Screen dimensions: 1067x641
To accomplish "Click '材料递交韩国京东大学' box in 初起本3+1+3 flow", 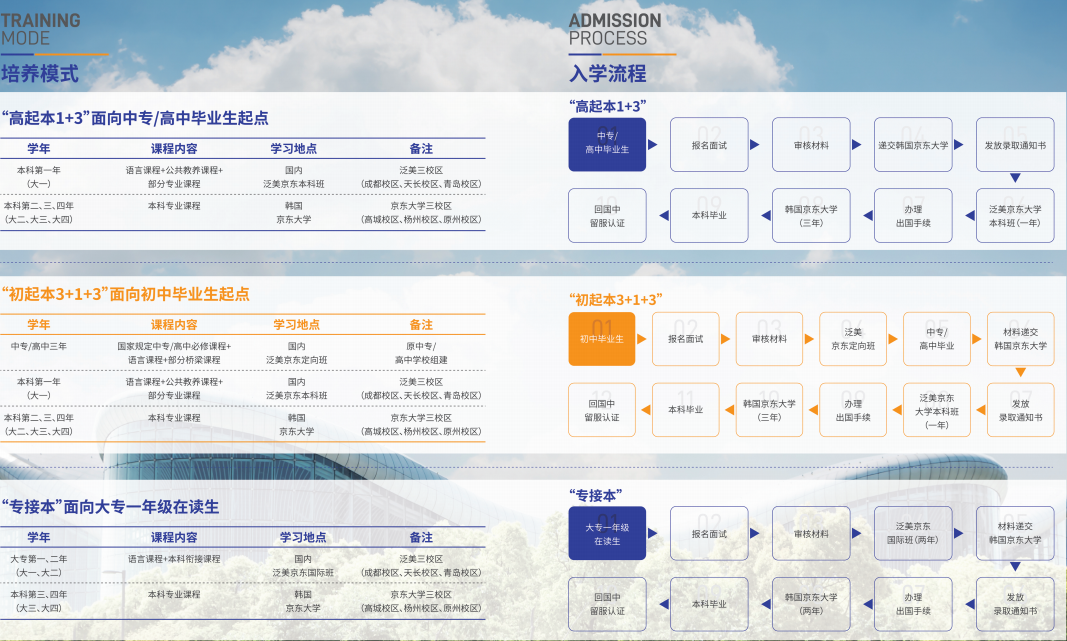I will coord(1021,339).
